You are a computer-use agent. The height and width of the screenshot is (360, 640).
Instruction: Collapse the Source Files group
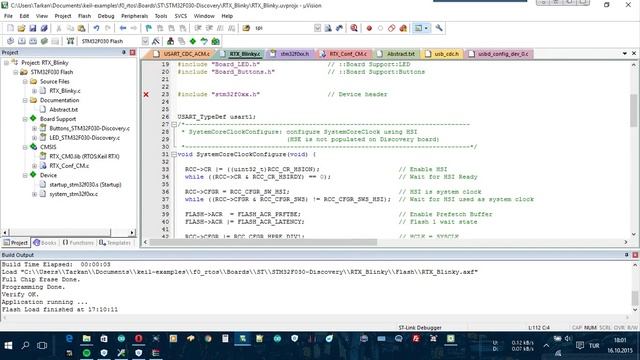(25, 82)
